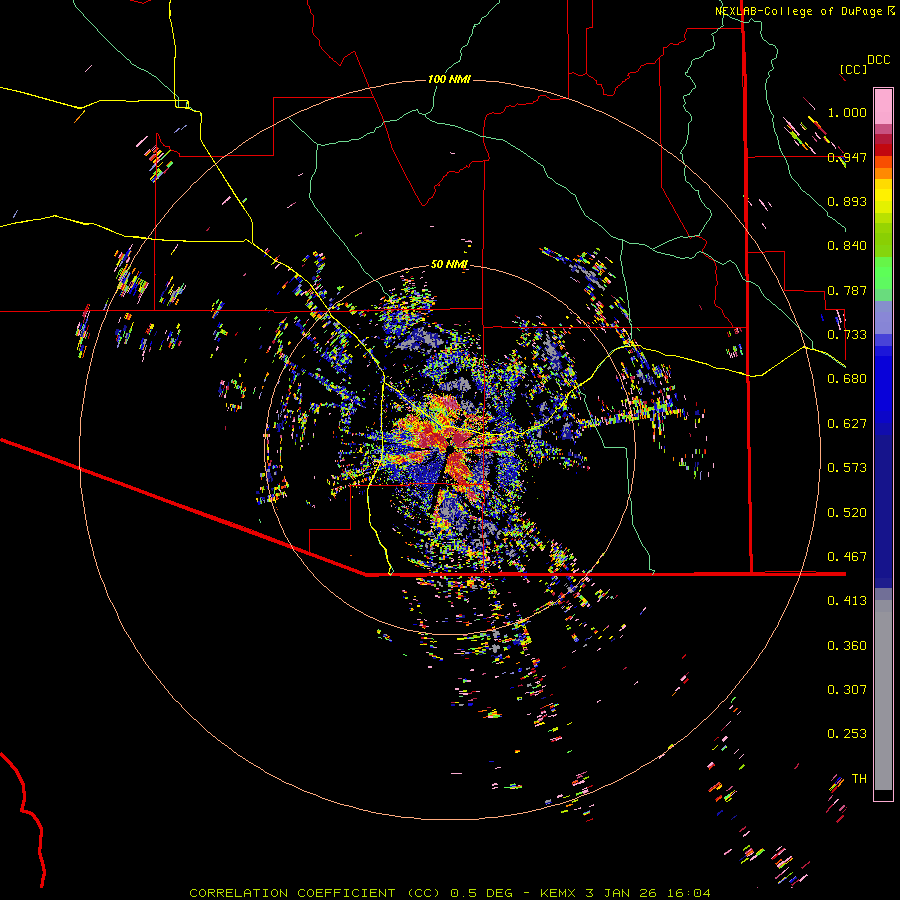Image resolution: width=900 pixels, height=900 pixels.
Task: Pick the light pink top legend swatch
Action: click(883, 106)
